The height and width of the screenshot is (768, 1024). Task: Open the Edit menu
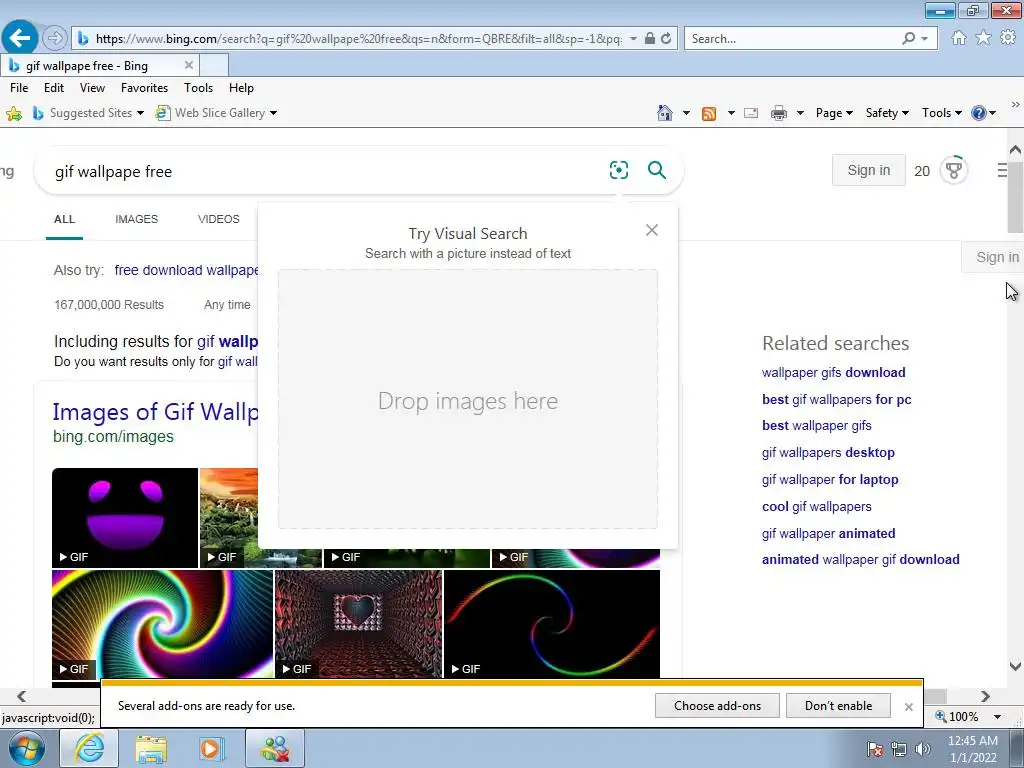tap(54, 88)
